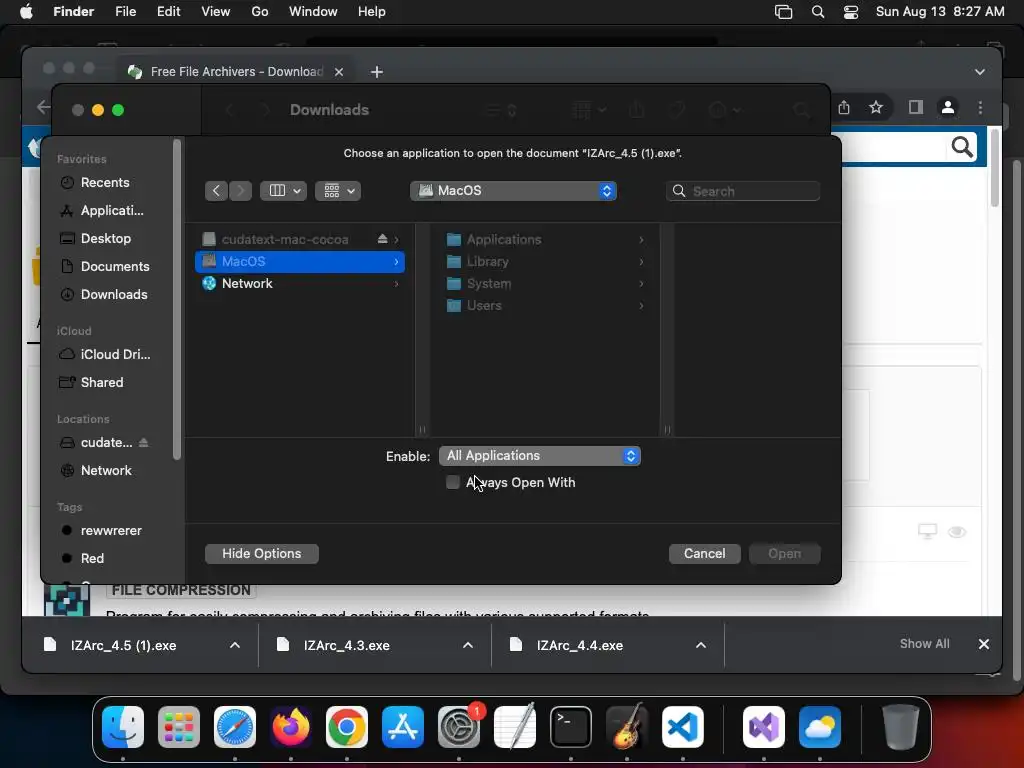
Task: Open Visual Studio Code from the Dock
Action: (x=683, y=727)
